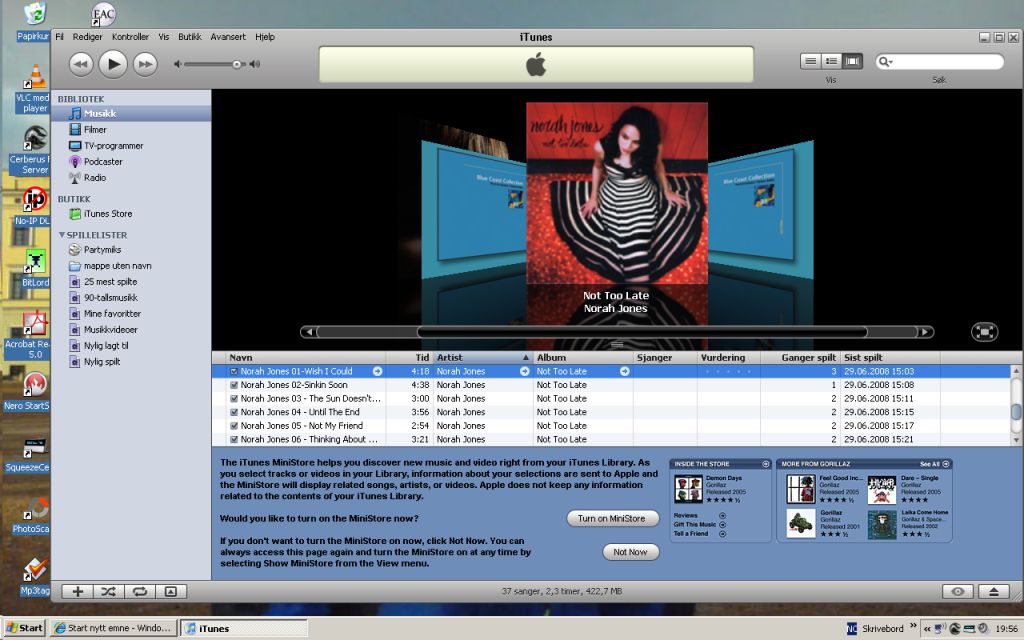
Task: Select the Partymiks playlist
Action: [x=103, y=249]
